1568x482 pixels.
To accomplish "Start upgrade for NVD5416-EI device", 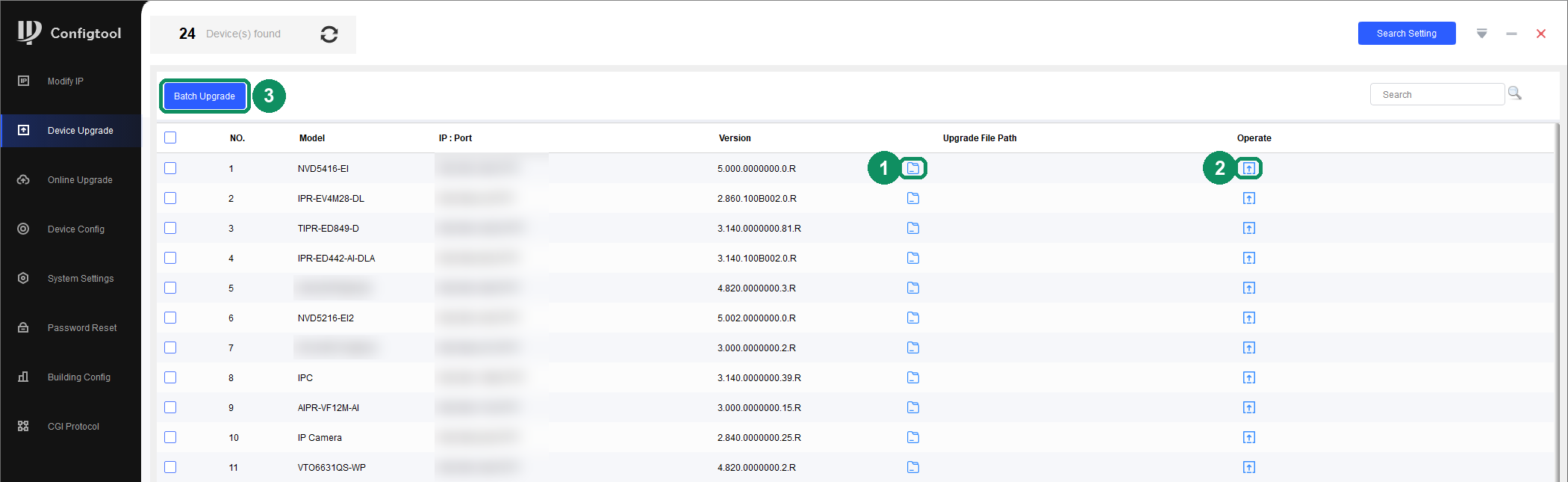I will point(1249,168).
